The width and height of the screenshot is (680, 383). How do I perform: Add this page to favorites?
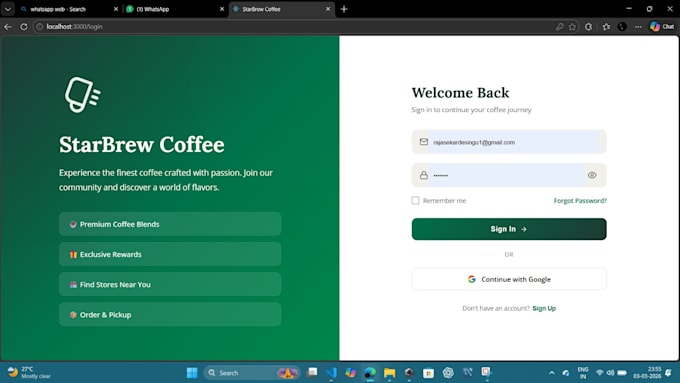(x=572, y=27)
